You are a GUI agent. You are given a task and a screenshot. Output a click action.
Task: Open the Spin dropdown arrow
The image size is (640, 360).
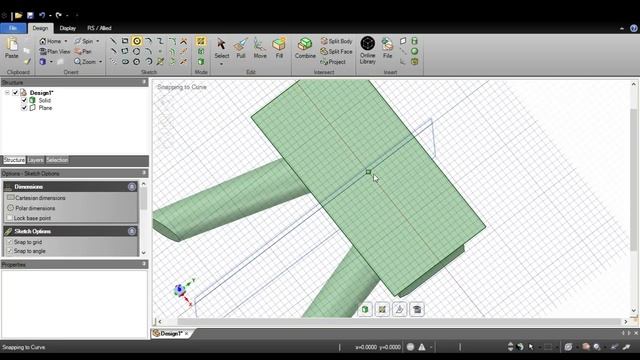click(98, 41)
